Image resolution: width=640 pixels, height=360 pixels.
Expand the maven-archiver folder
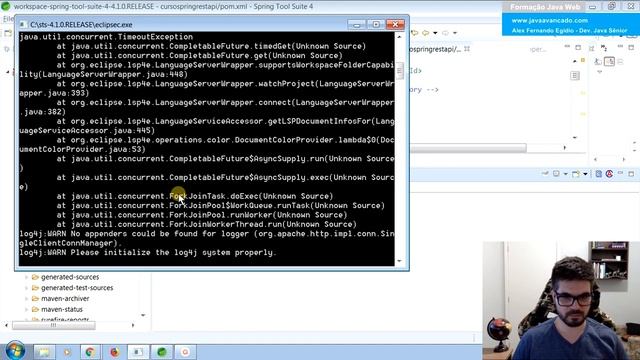[27, 299]
